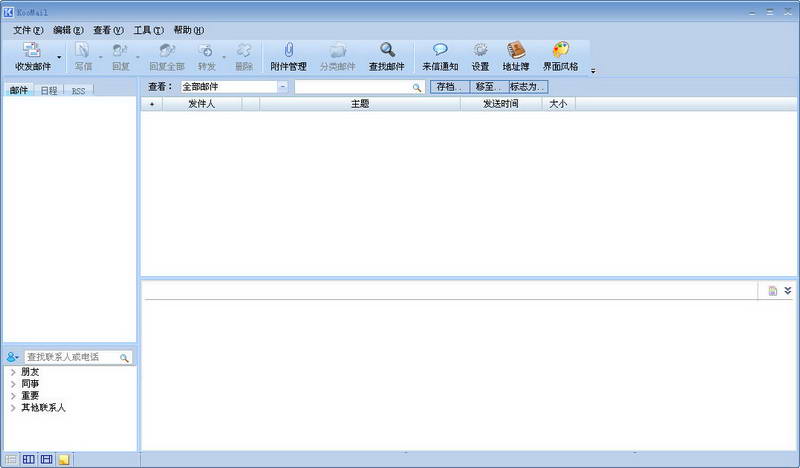
Task: Click the yellow sticky note icon
Action: [x=64, y=460]
